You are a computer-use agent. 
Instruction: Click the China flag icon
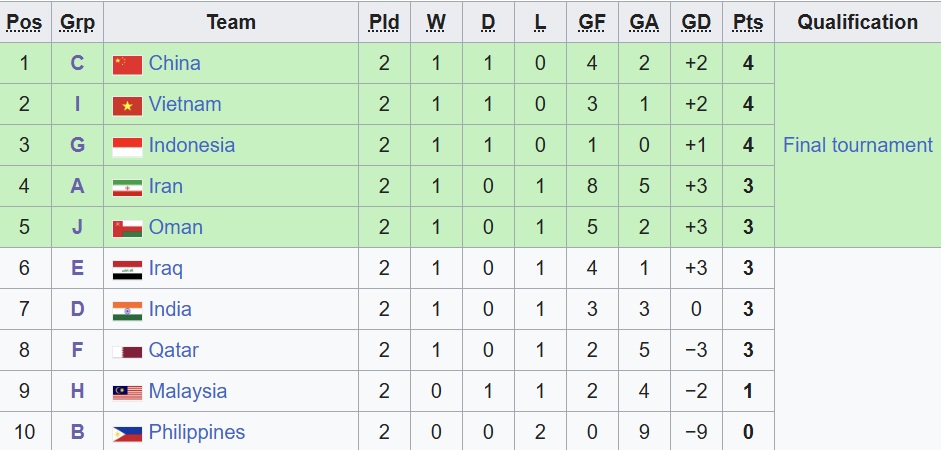[x=127, y=65]
